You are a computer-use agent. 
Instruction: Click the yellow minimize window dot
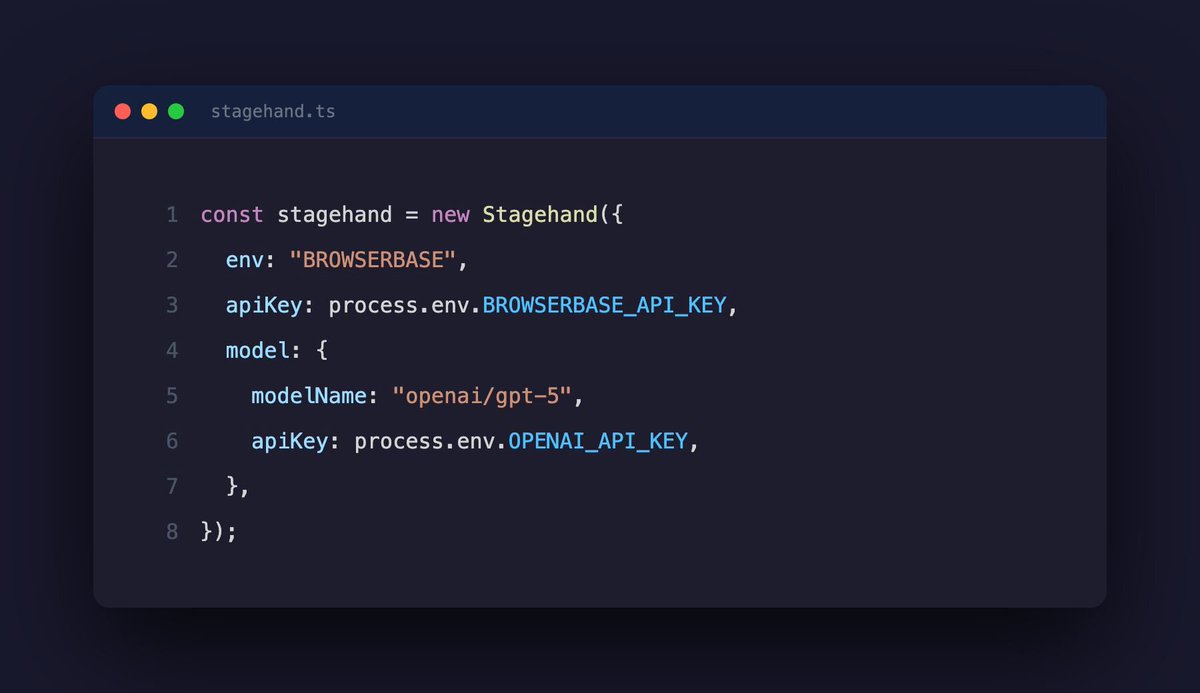coord(149,111)
